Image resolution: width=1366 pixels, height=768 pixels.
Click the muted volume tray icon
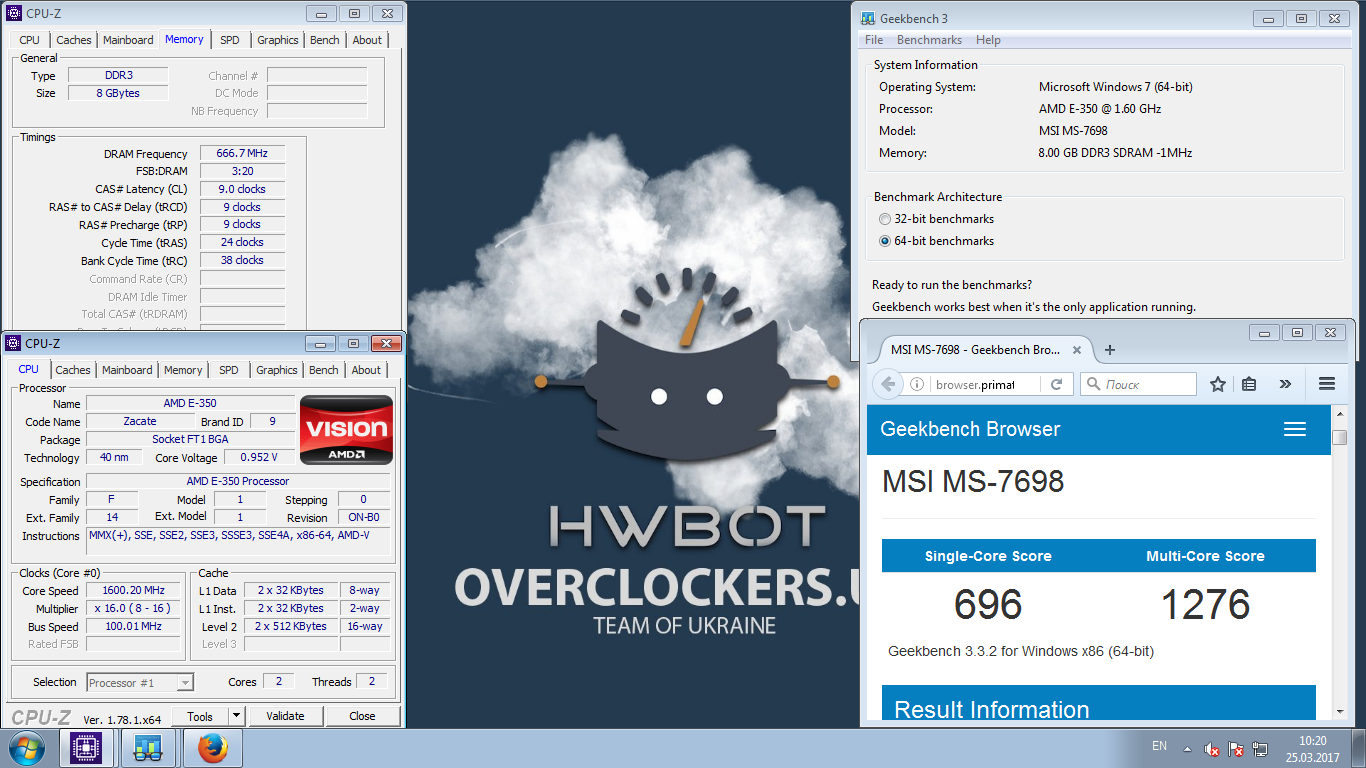coord(1211,748)
